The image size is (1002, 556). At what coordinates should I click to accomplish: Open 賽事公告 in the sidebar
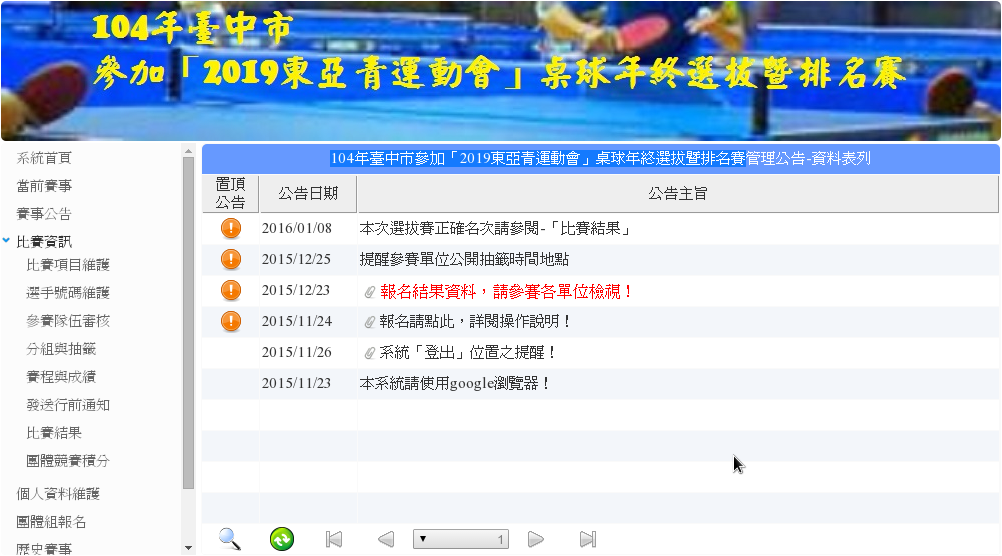click(44, 214)
